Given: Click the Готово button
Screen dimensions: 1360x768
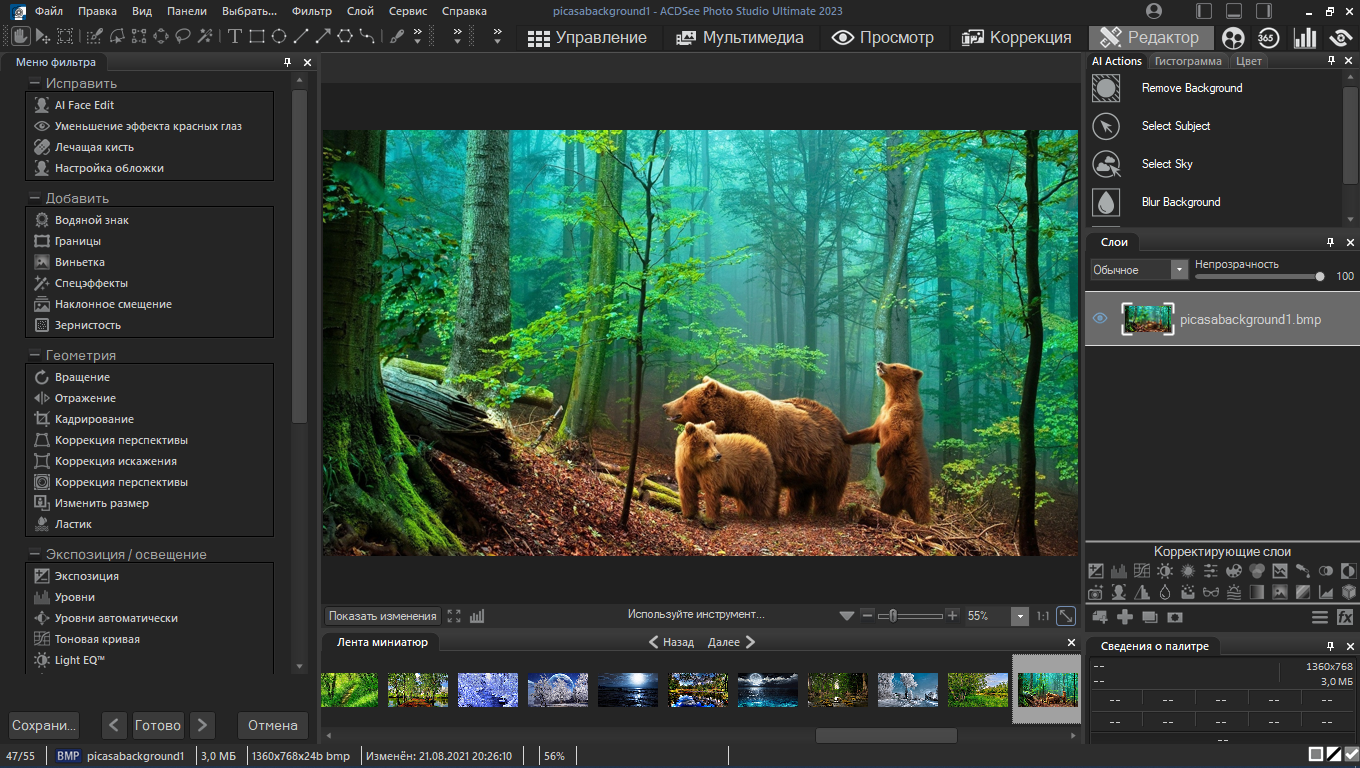Looking at the screenshot, I should [158, 725].
